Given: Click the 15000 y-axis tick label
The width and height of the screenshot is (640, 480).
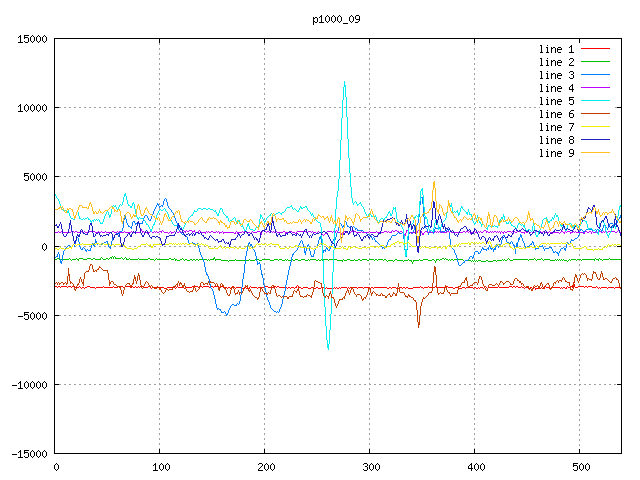Looking at the screenshot, I should click(x=33, y=39).
